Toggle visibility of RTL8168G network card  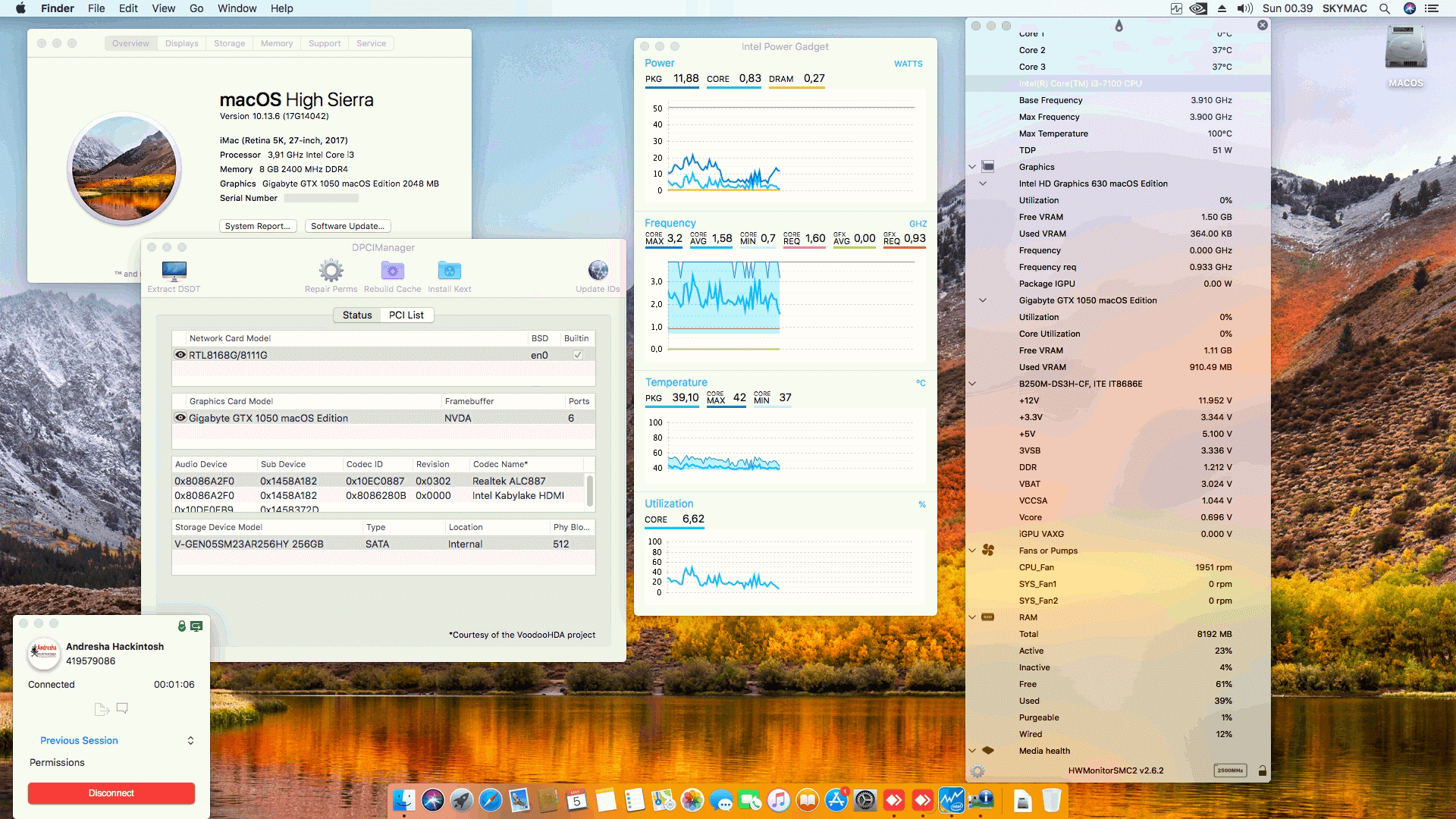click(x=180, y=354)
